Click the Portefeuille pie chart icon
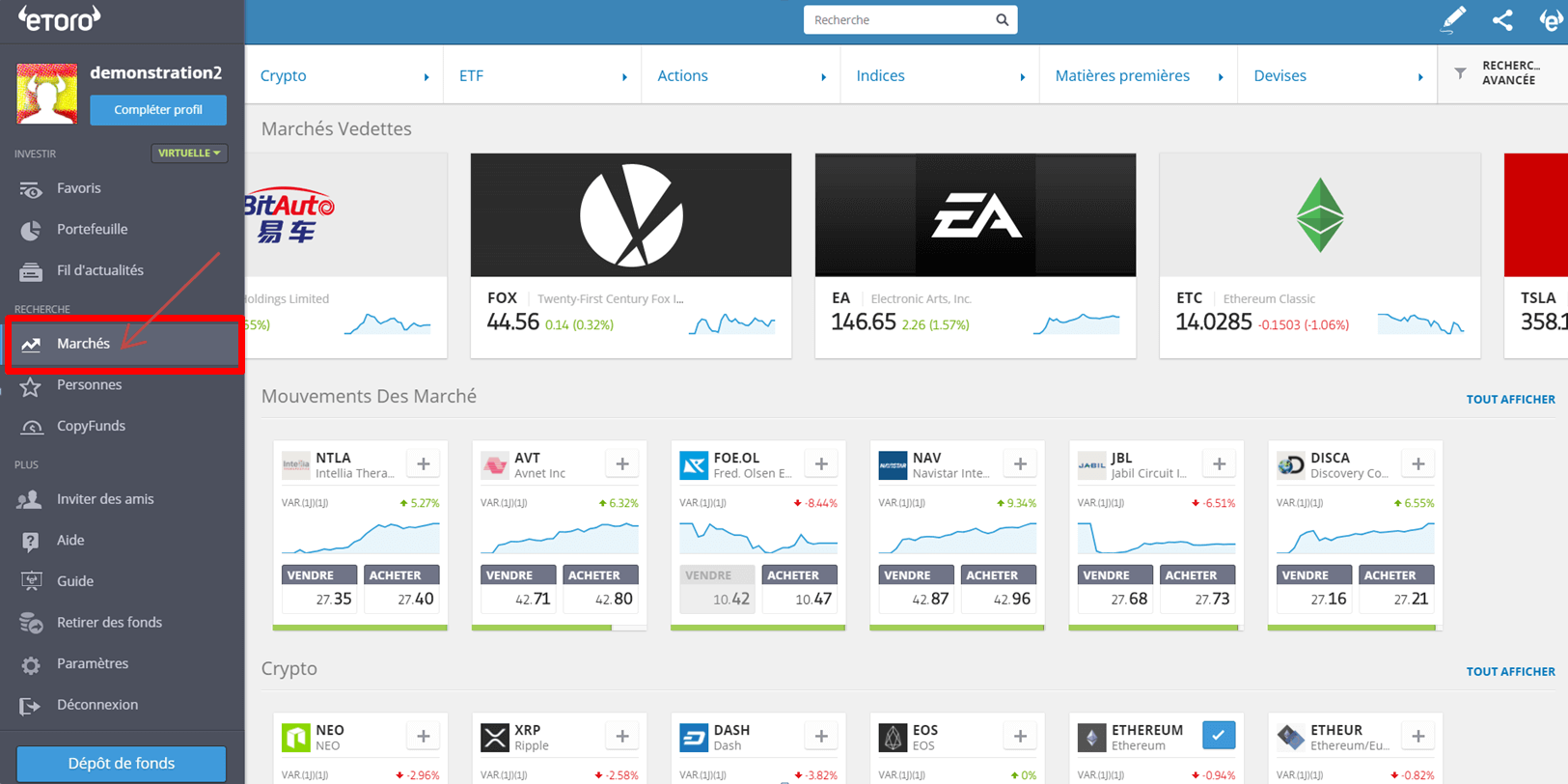 (31, 230)
